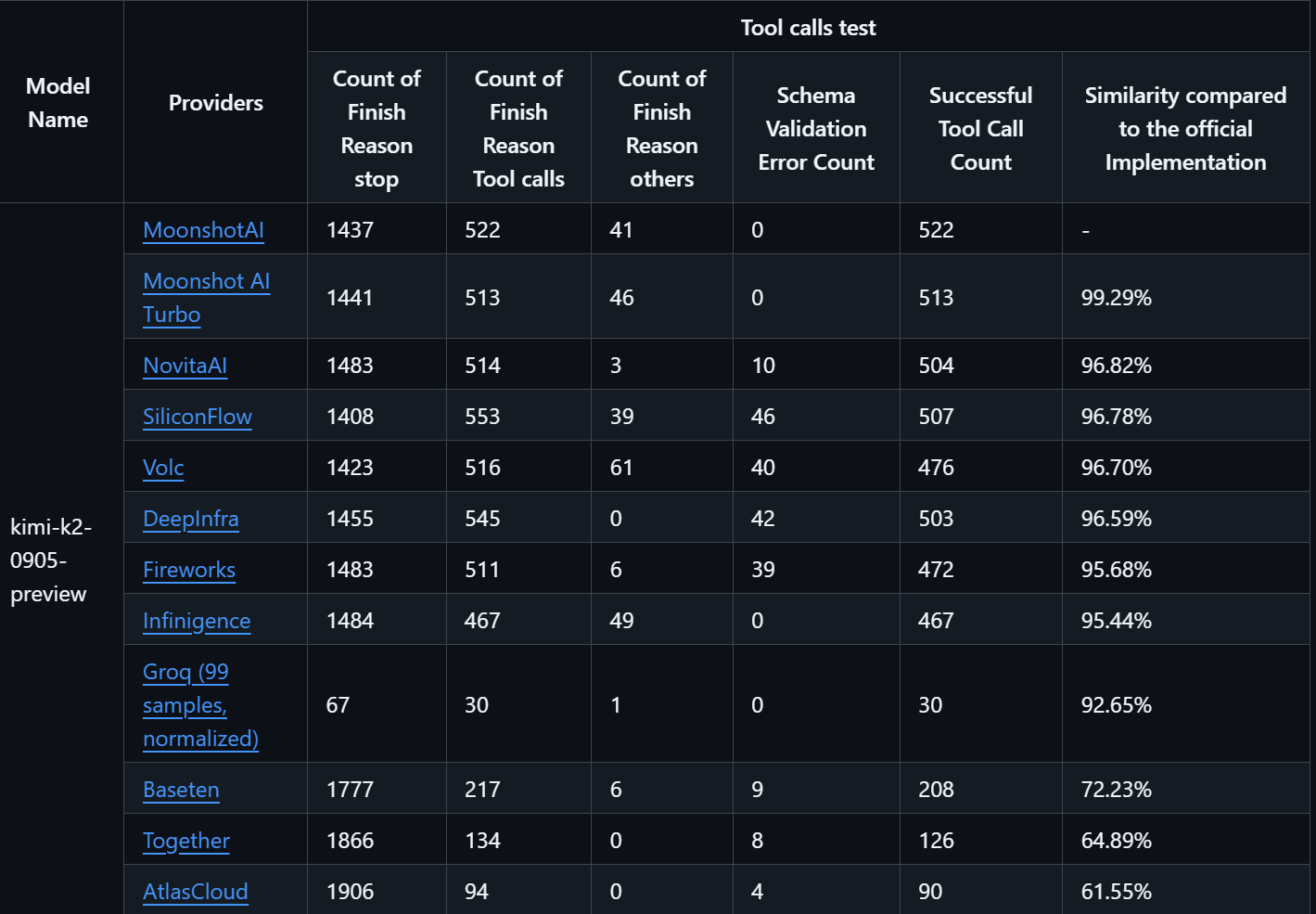Click the 'Tool calls test' header
This screenshot has height=914, width=1316.
[x=808, y=28]
